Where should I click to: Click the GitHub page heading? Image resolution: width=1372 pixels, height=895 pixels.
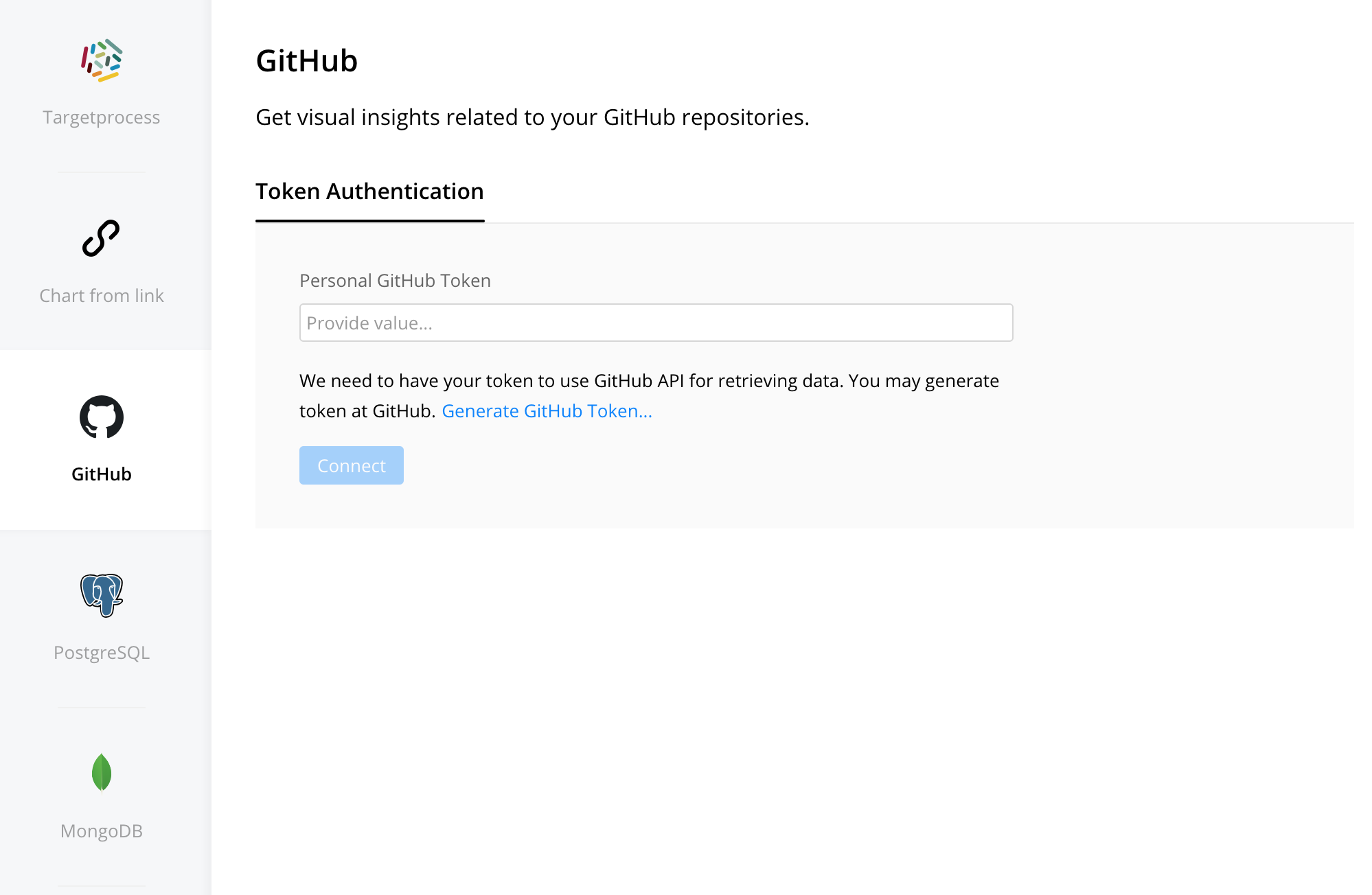(x=307, y=60)
